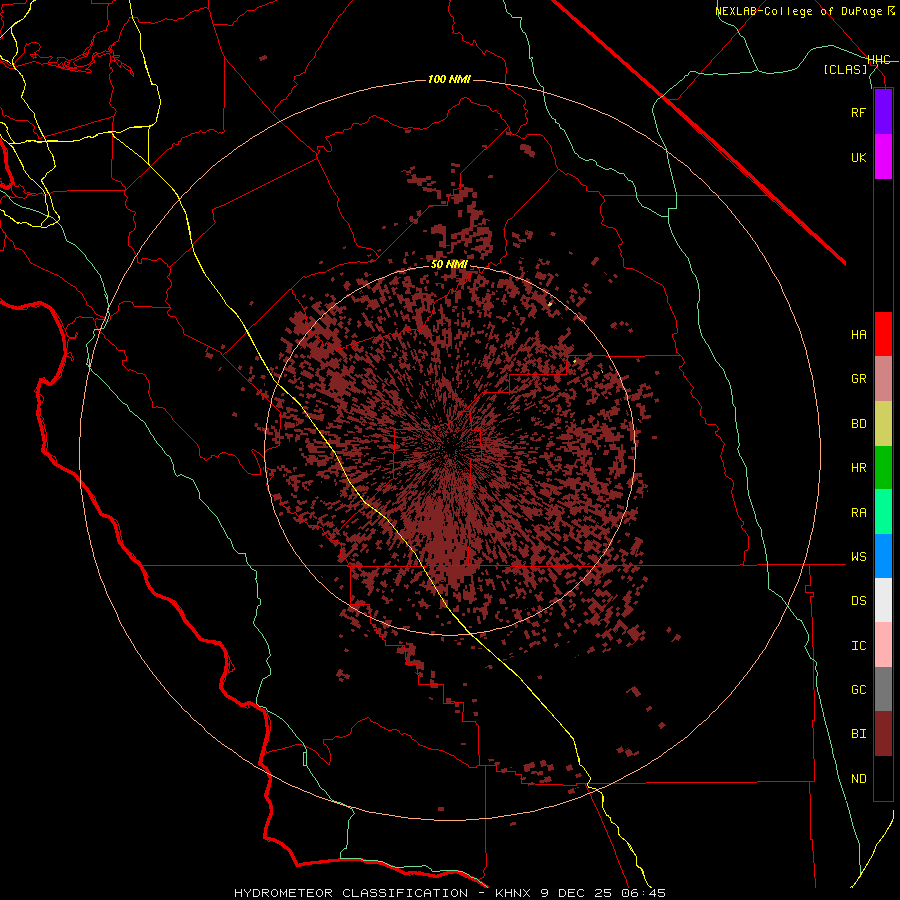Click the RA mint-green legend swatch
This screenshot has height=900, width=900.
point(883,512)
